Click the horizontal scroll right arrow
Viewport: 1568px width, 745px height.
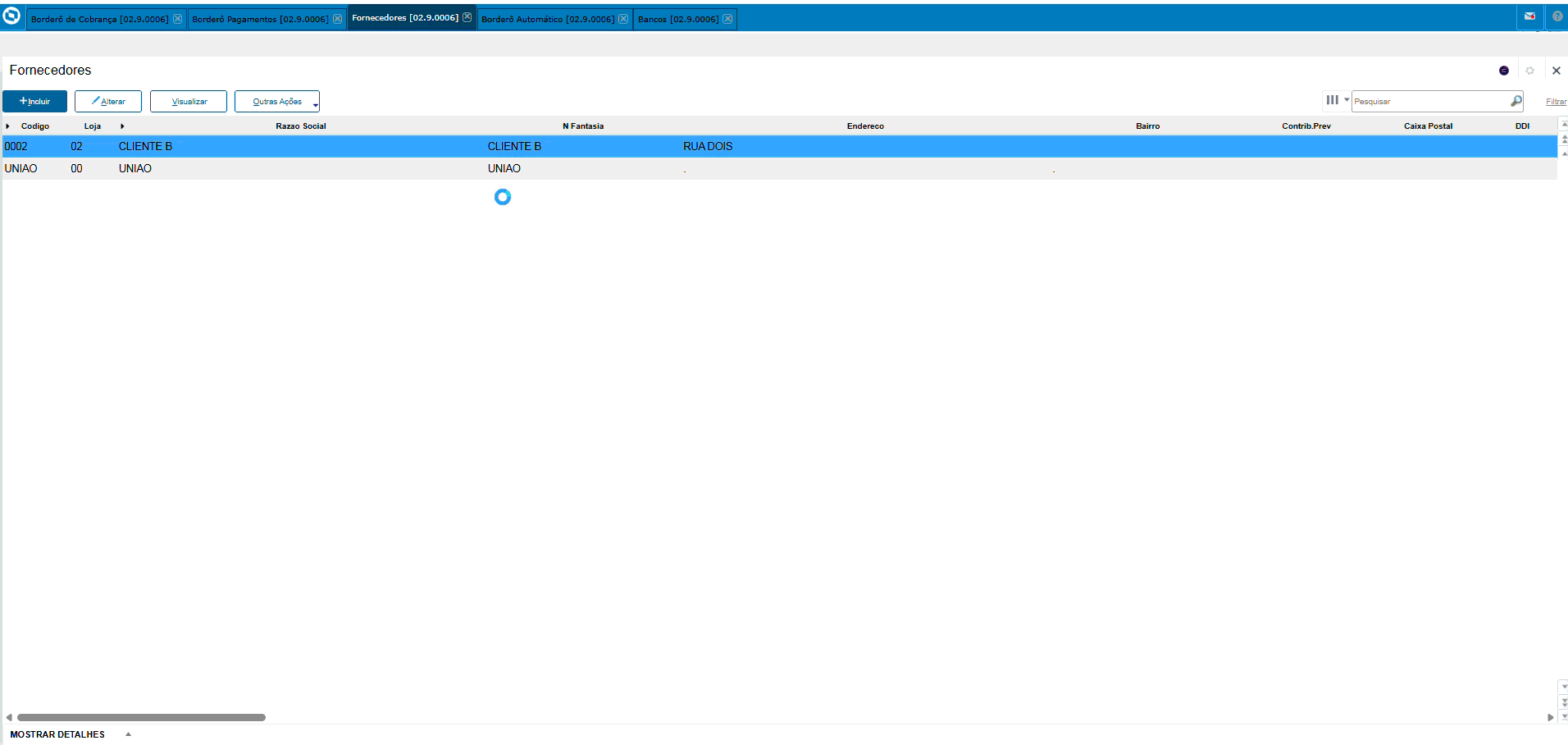(1550, 717)
